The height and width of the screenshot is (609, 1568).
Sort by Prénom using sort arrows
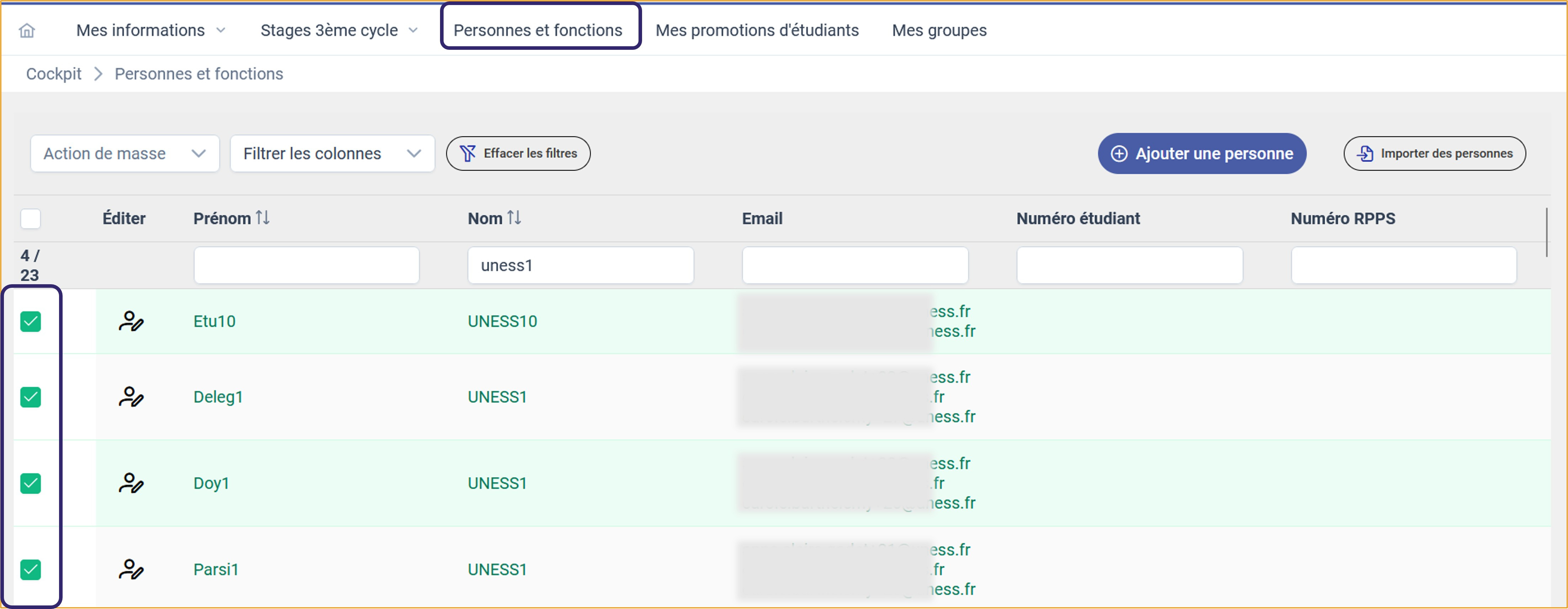pyautogui.click(x=263, y=218)
